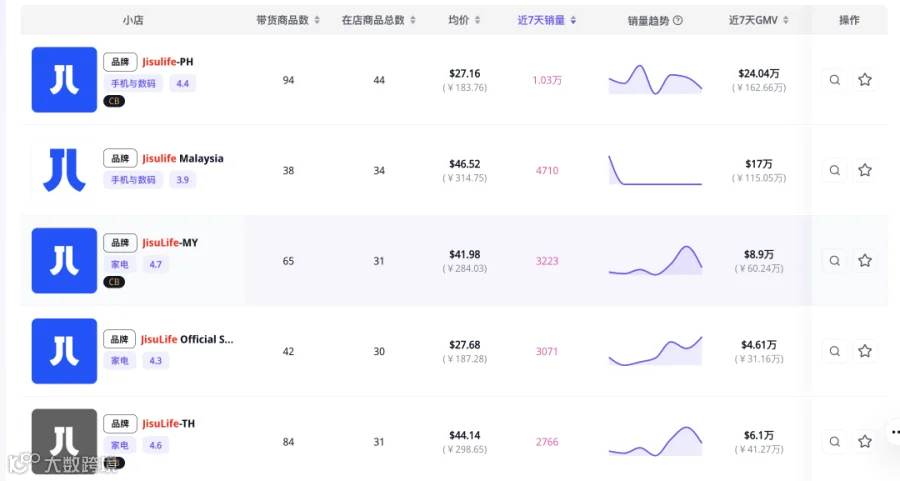The height and width of the screenshot is (481, 900).
Task: Click 品牌 tag on Jisulife Malaysia row
Action: pyautogui.click(x=120, y=158)
